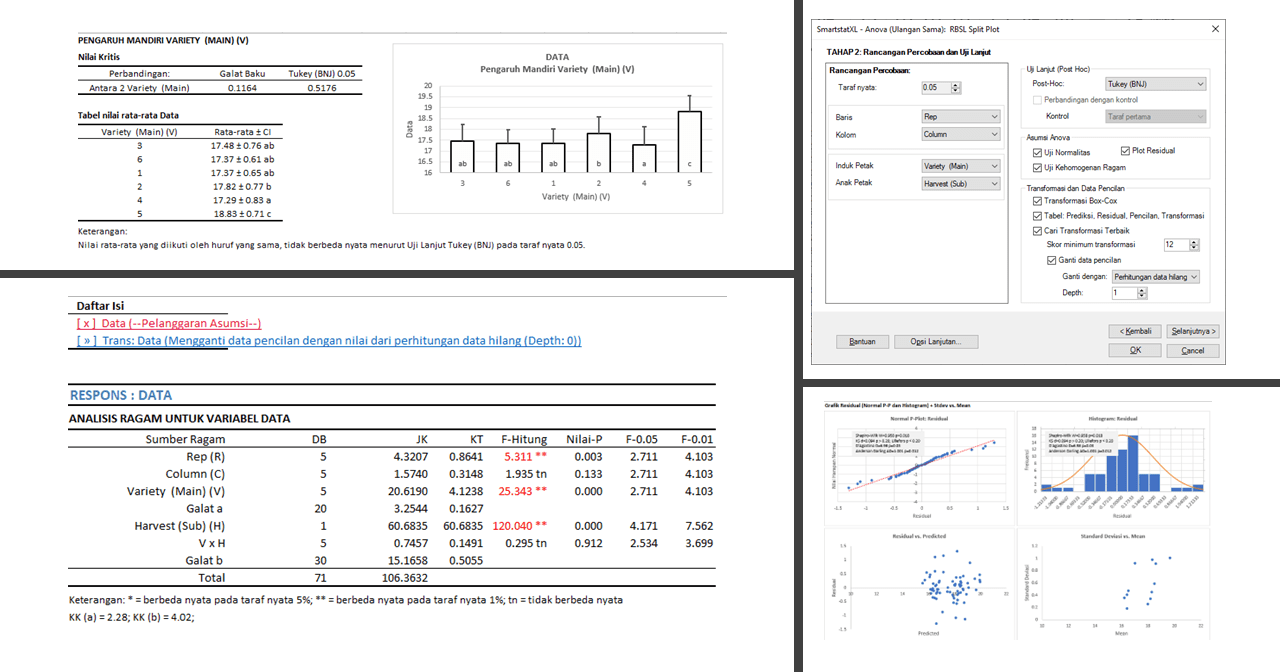Disable Tabel: Prediksi, Residual, Pencilan, Transformasi

click(x=1036, y=215)
